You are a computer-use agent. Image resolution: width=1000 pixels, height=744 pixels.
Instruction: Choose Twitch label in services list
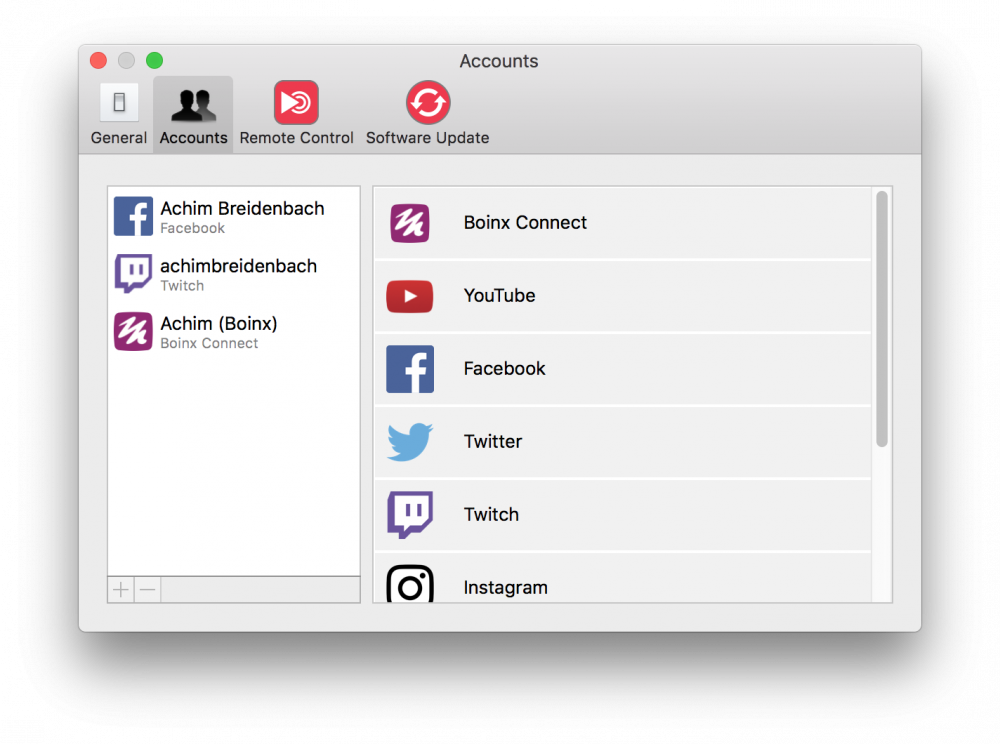(491, 514)
